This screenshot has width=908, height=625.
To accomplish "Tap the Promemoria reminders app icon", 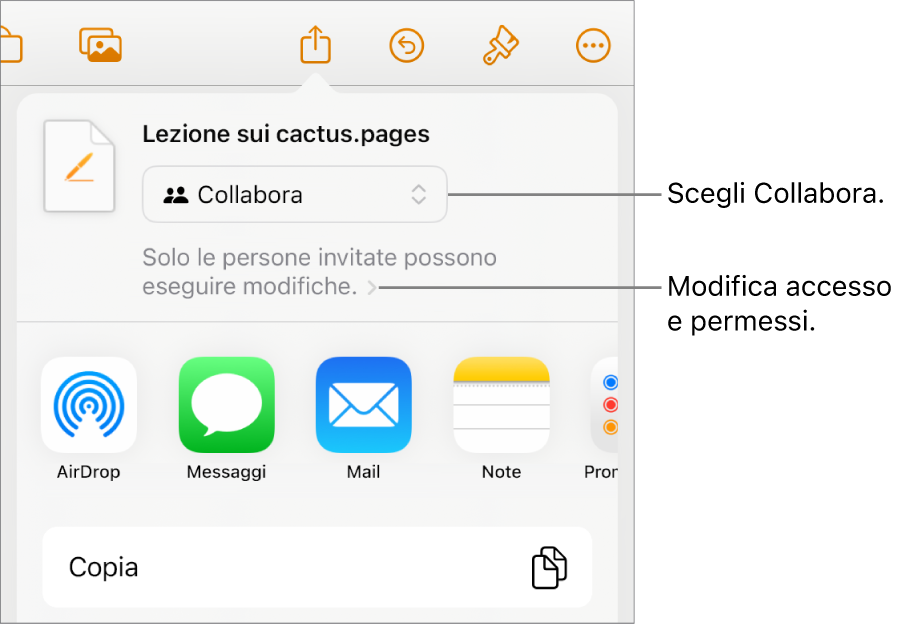I will 604,404.
